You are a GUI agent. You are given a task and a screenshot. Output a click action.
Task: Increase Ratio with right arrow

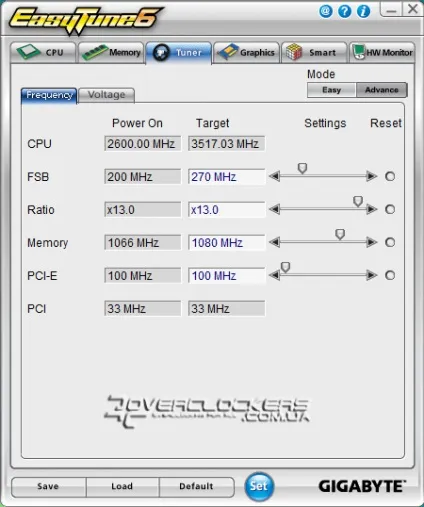[372, 209]
